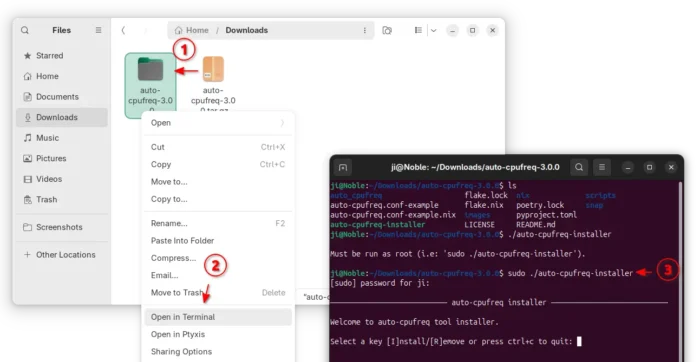Open path bar three-dot menu
Viewport: 700px width, 362px height.
[x=365, y=30]
